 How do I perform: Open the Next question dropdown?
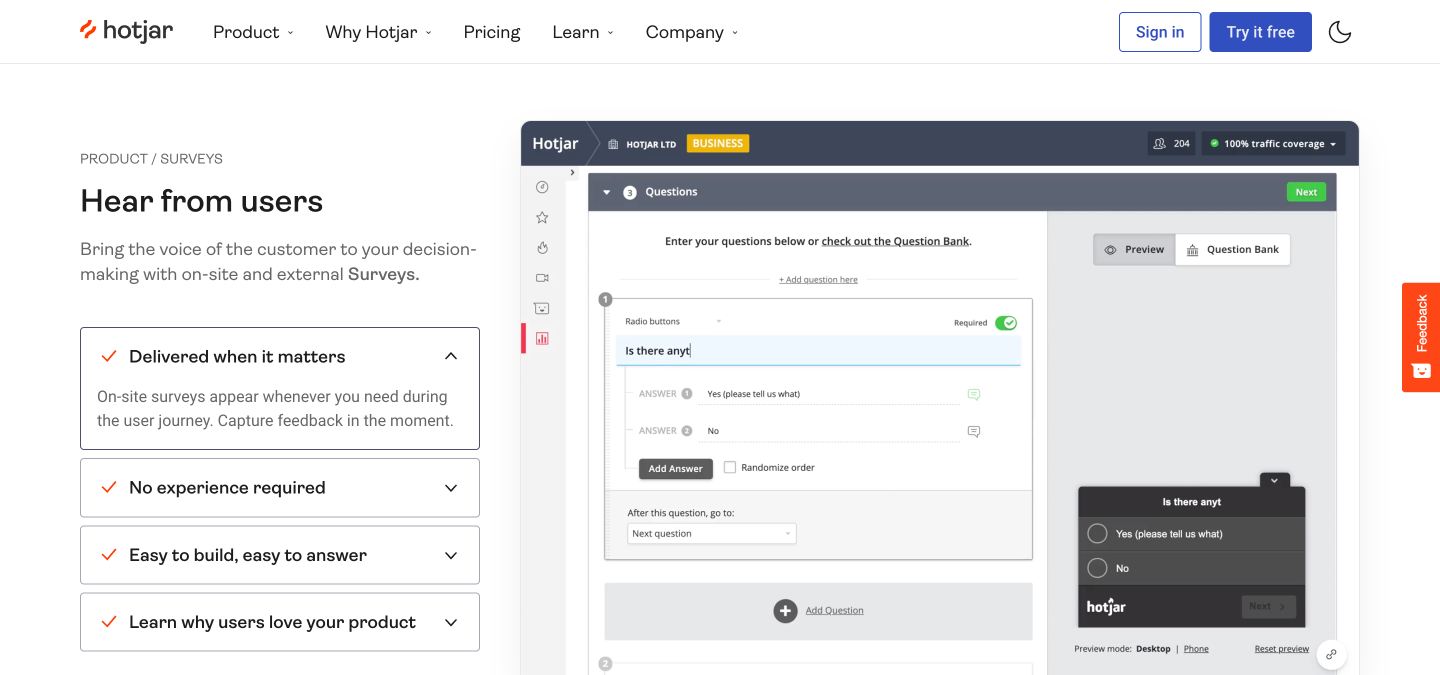click(x=712, y=534)
